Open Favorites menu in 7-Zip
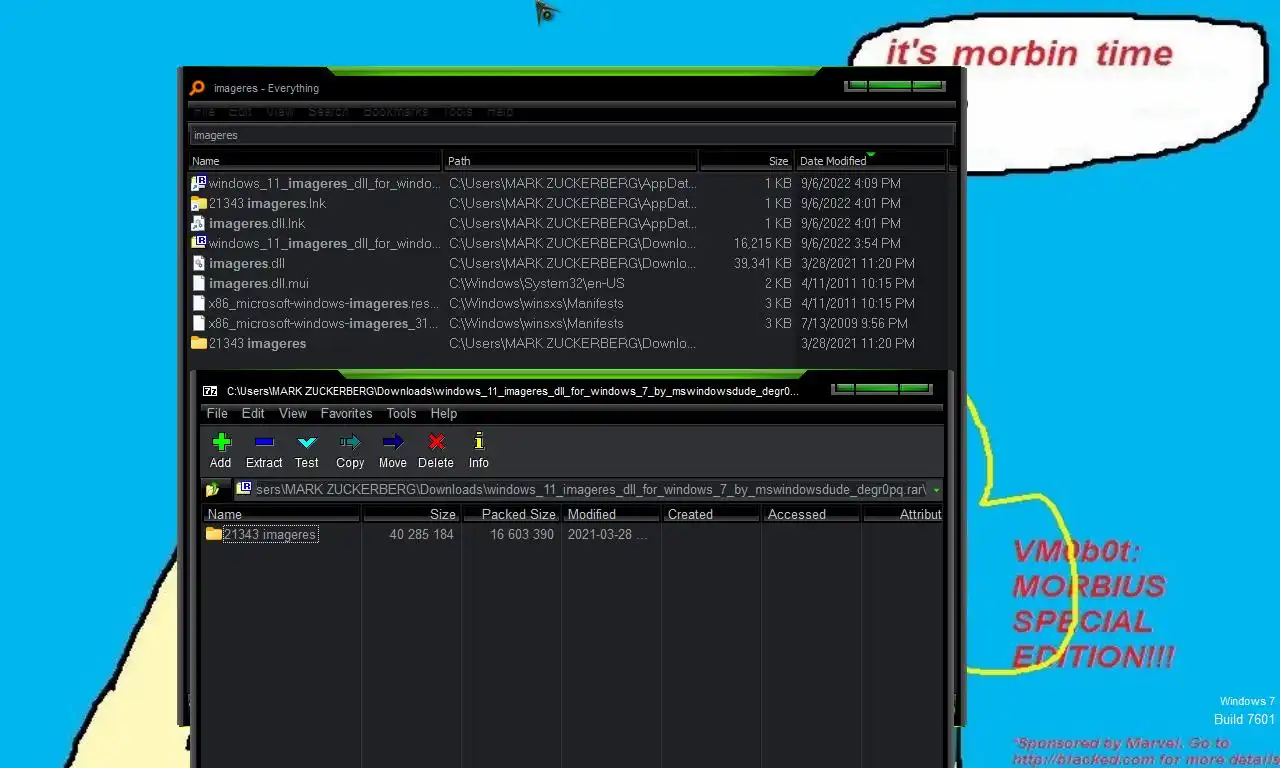Image resolution: width=1280 pixels, height=768 pixels. tap(346, 413)
